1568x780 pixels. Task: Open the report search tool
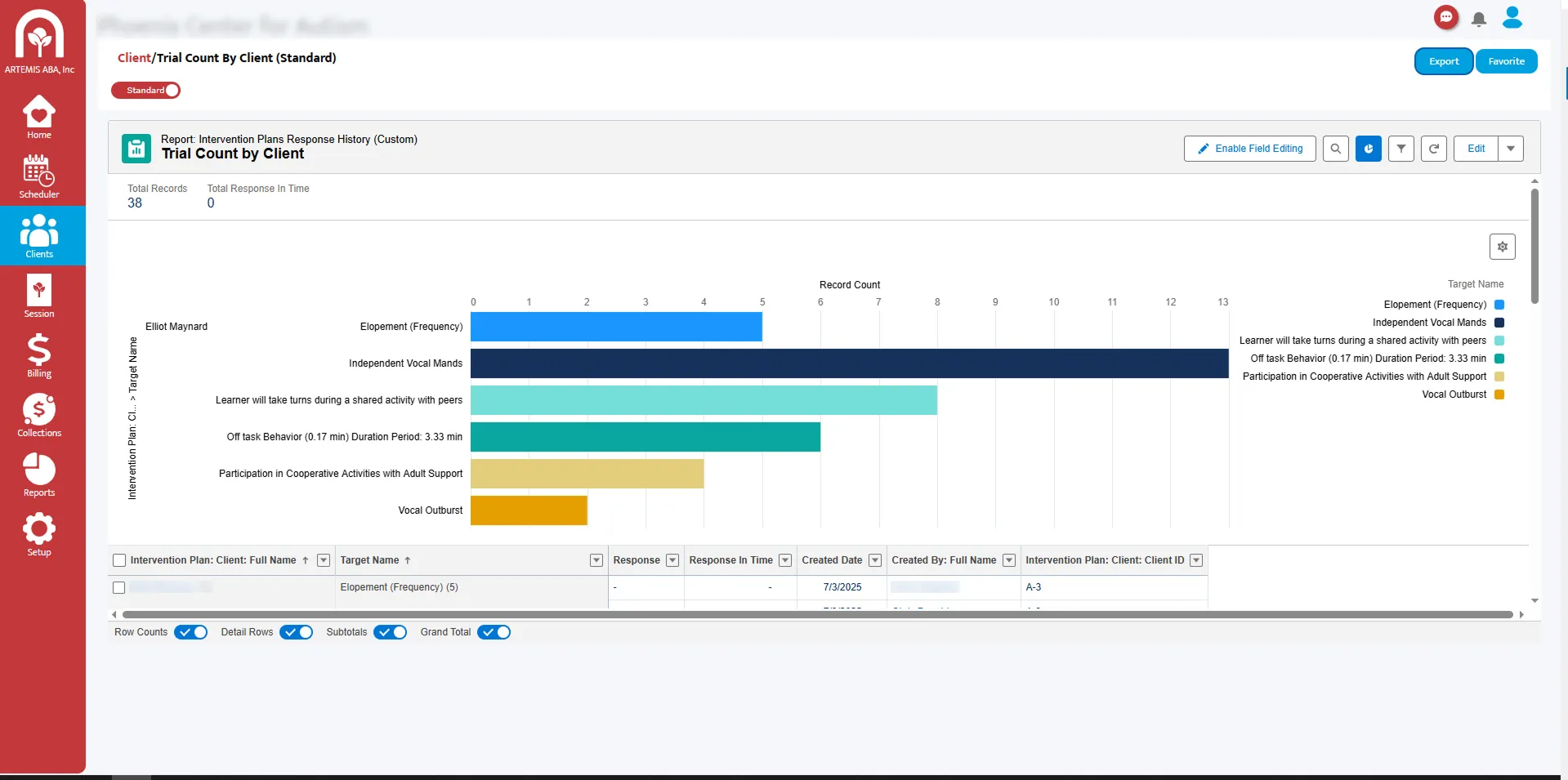click(1335, 149)
